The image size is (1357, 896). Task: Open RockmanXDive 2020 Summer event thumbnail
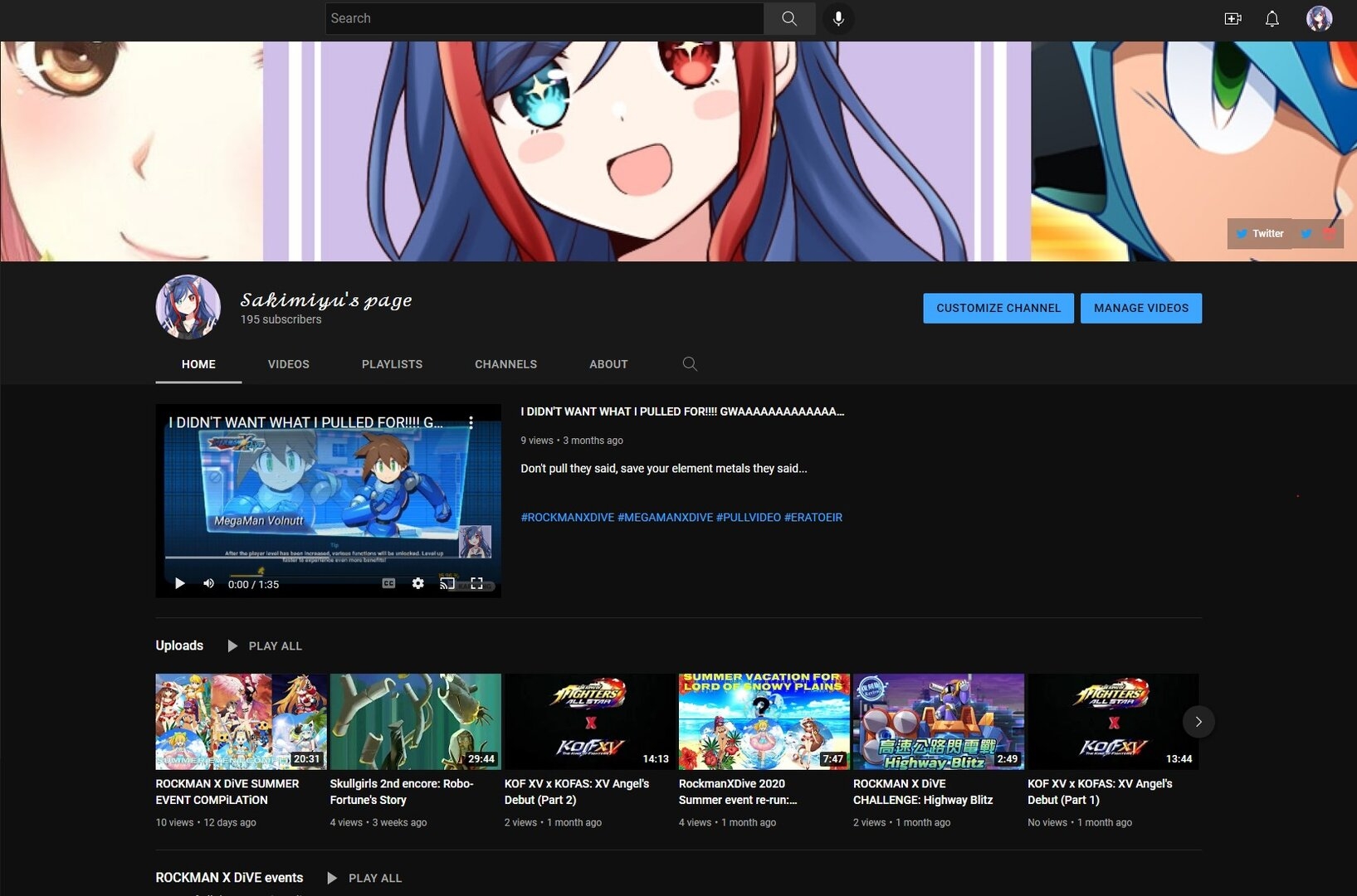[x=764, y=722]
